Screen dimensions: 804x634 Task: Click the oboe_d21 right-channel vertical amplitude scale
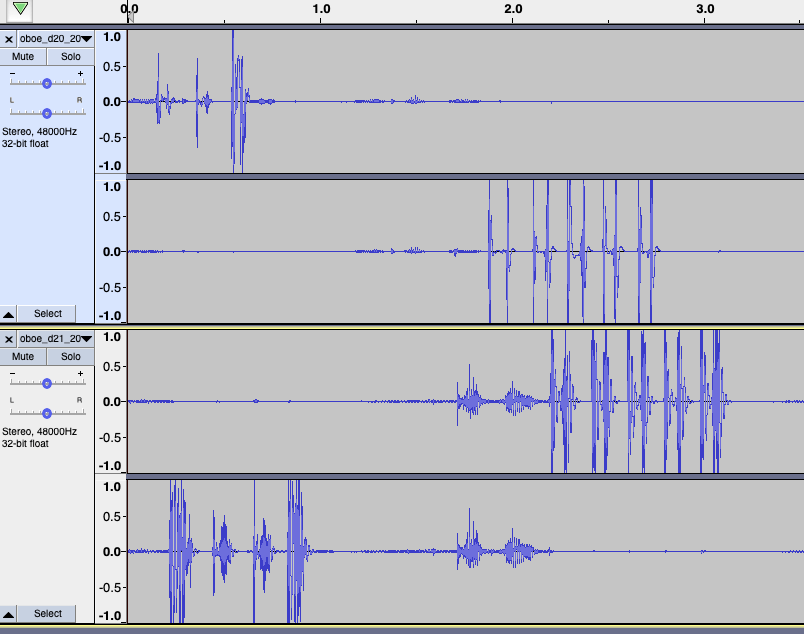111,551
